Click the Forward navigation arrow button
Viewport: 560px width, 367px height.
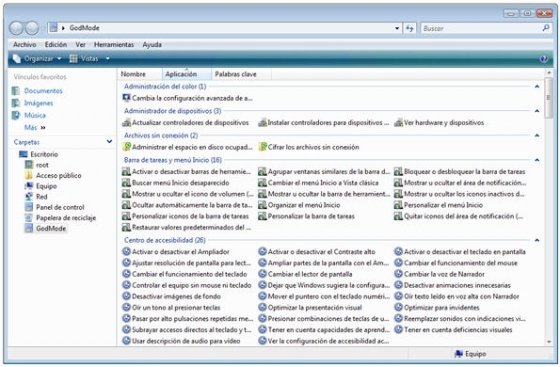click(x=32, y=28)
